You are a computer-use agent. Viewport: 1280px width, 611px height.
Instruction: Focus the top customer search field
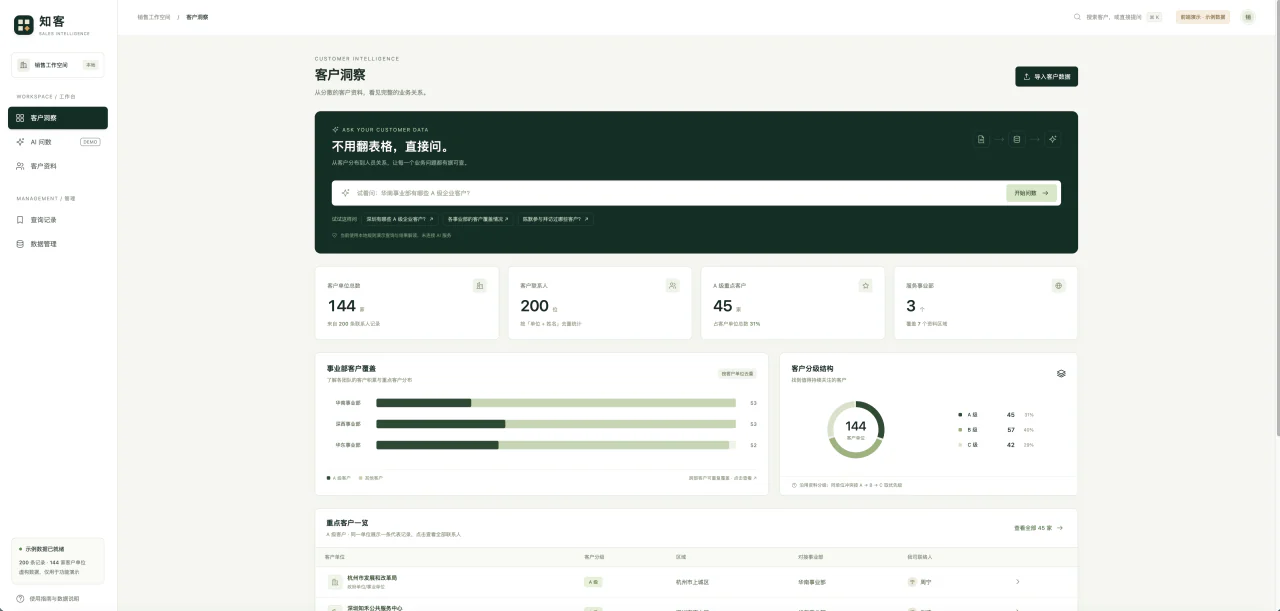pos(1118,17)
